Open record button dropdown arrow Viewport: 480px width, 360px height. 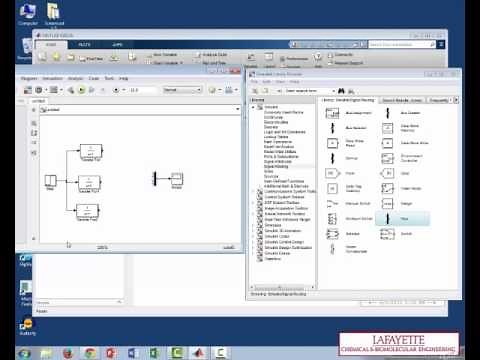tap(124, 90)
